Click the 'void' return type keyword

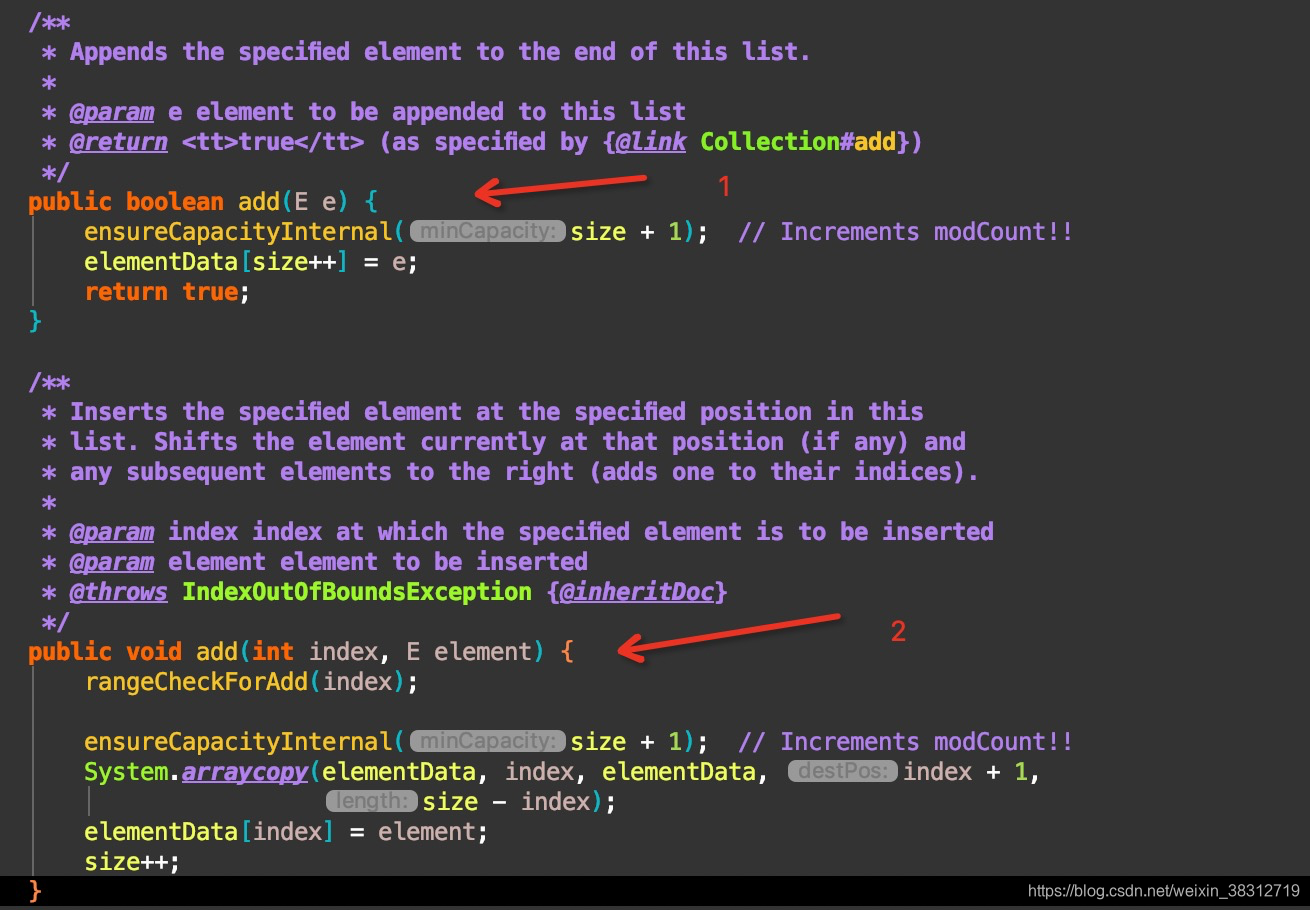click(153, 652)
